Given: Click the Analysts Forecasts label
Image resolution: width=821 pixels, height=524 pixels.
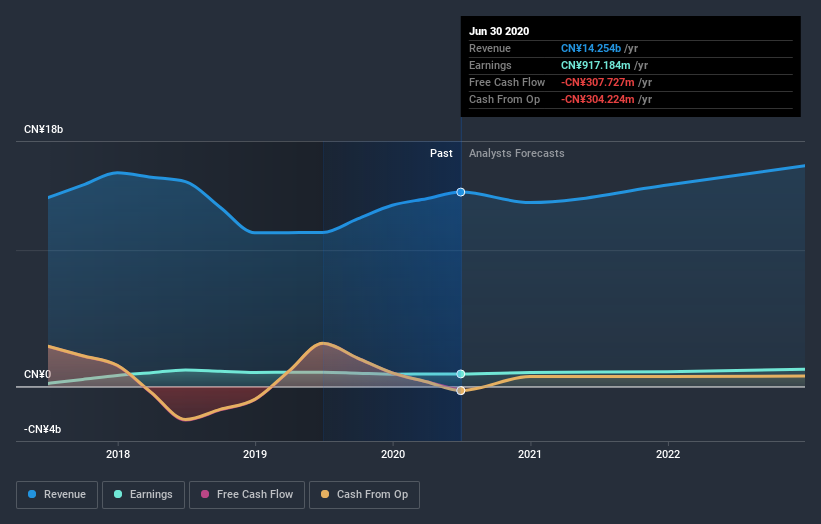Looking at the screenshot, I should [517, 153].
